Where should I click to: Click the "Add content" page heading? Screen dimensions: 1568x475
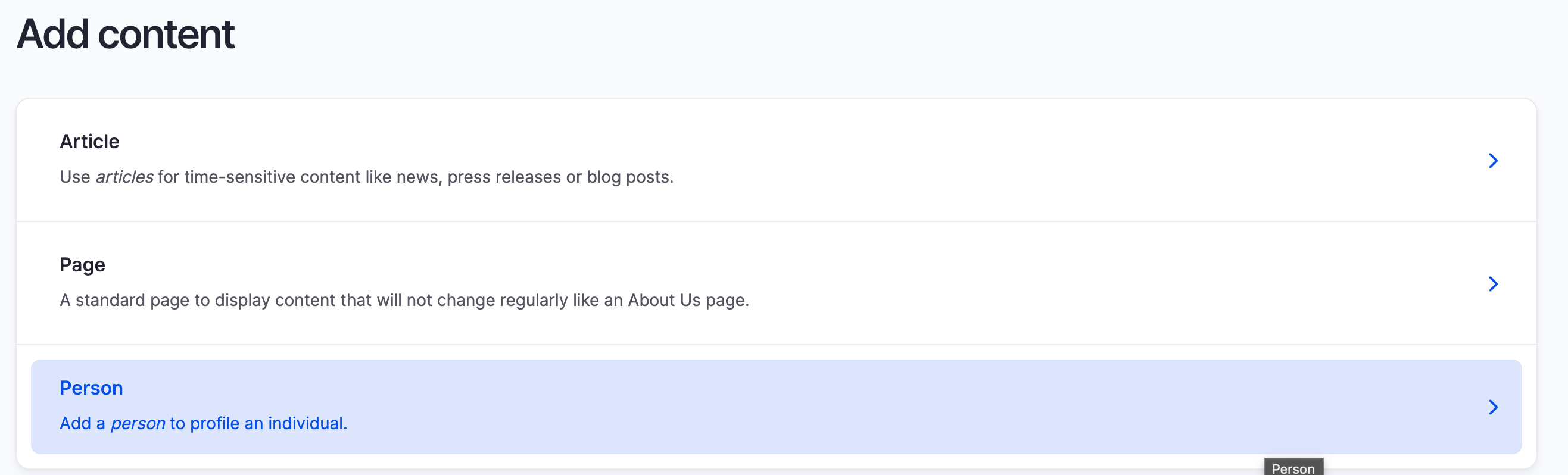[126, 34]
